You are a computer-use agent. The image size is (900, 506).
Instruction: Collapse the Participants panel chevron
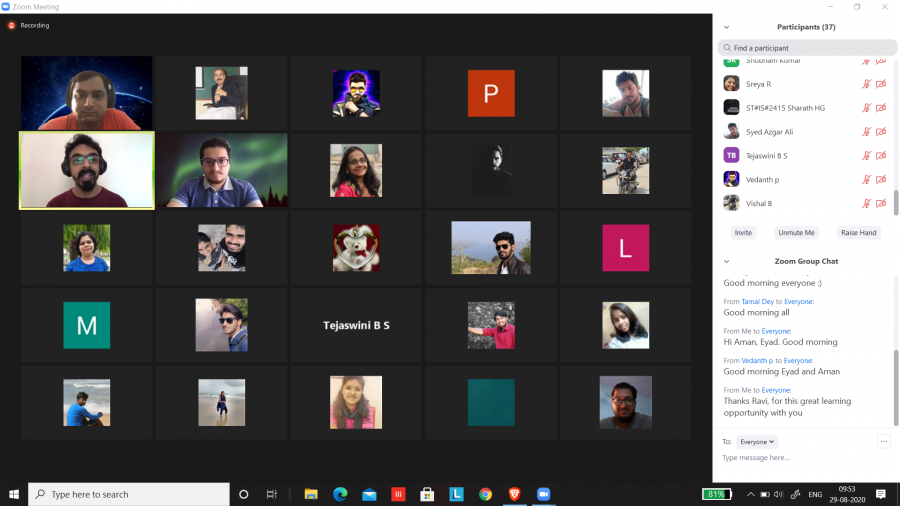pos(727,27)
